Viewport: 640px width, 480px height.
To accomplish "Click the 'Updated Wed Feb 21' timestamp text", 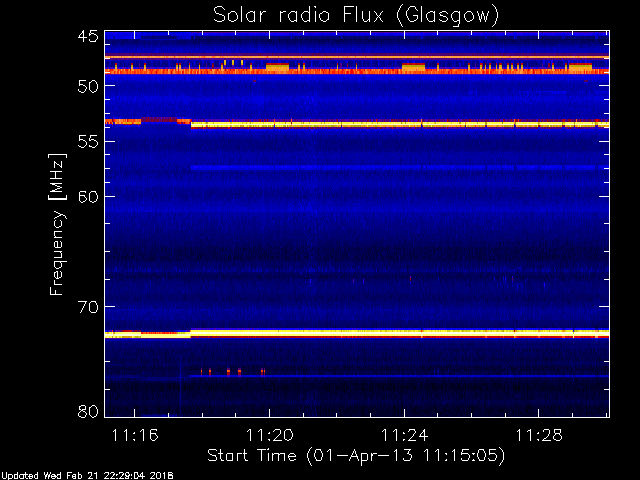I will tap(87, 476).
